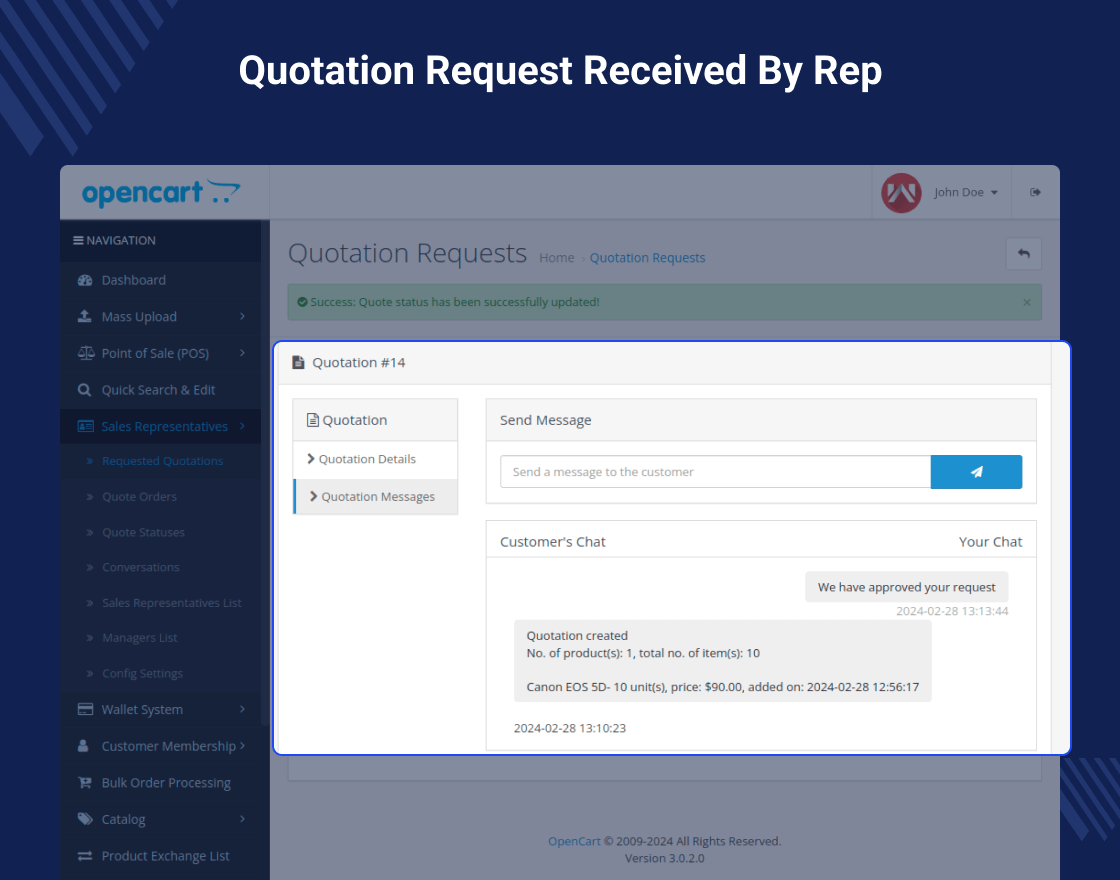Toggle the NAVIGATION hamburger icon
The image size is (1120, 880).
coord(78,241)
